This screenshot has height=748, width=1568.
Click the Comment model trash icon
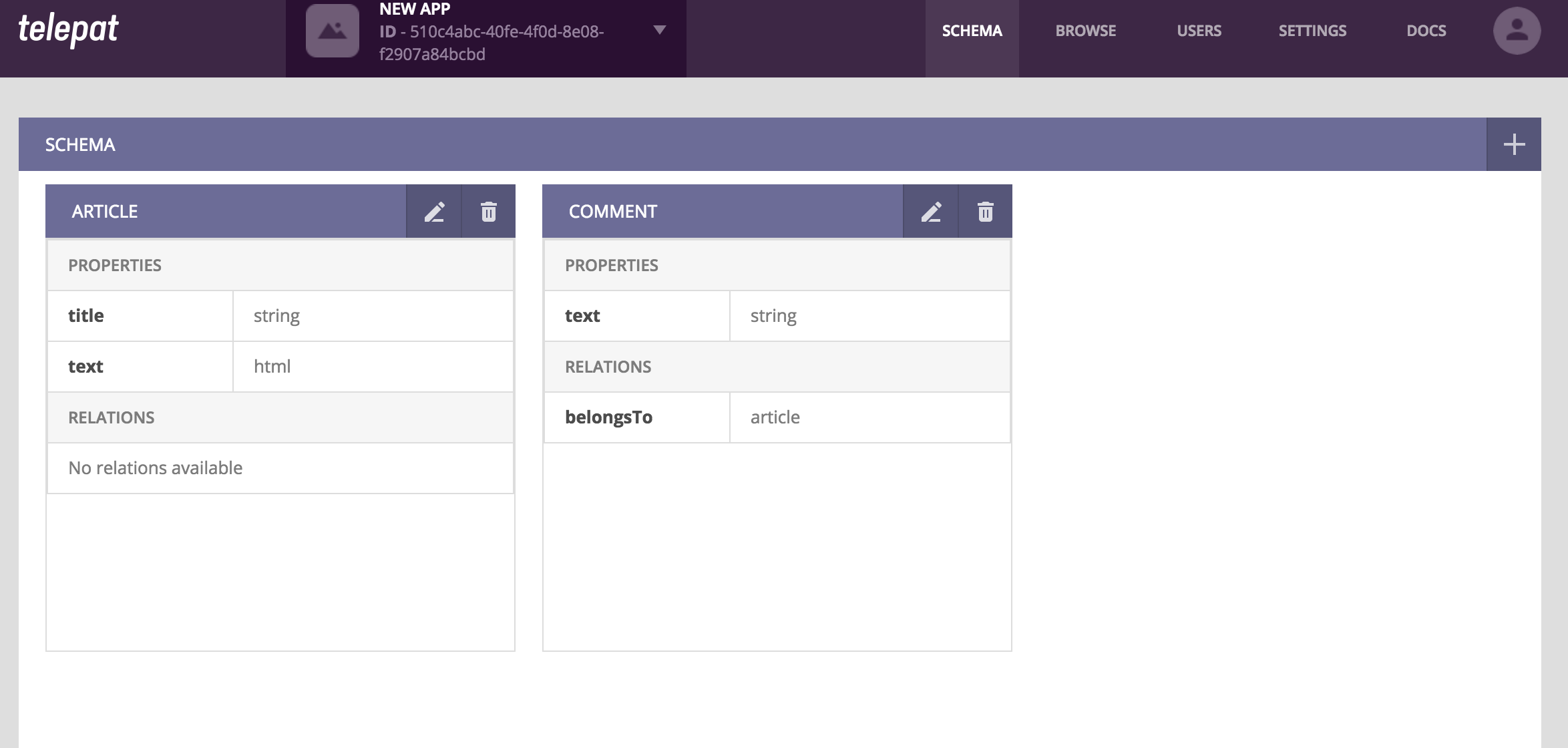tap(986, 212)
